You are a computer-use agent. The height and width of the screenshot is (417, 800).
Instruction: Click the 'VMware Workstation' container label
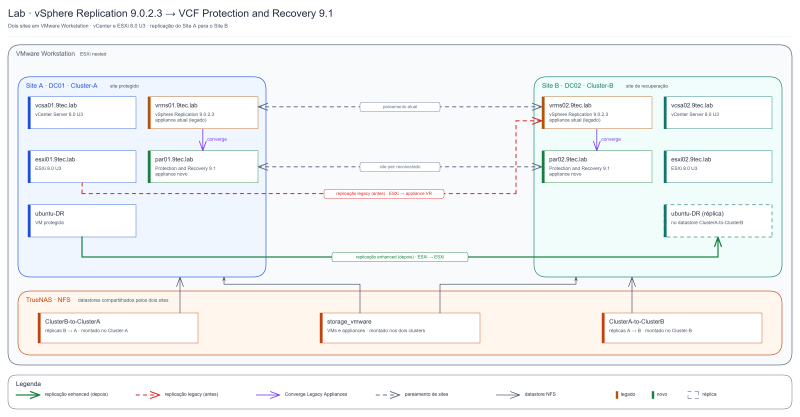(x=45, y=54)
